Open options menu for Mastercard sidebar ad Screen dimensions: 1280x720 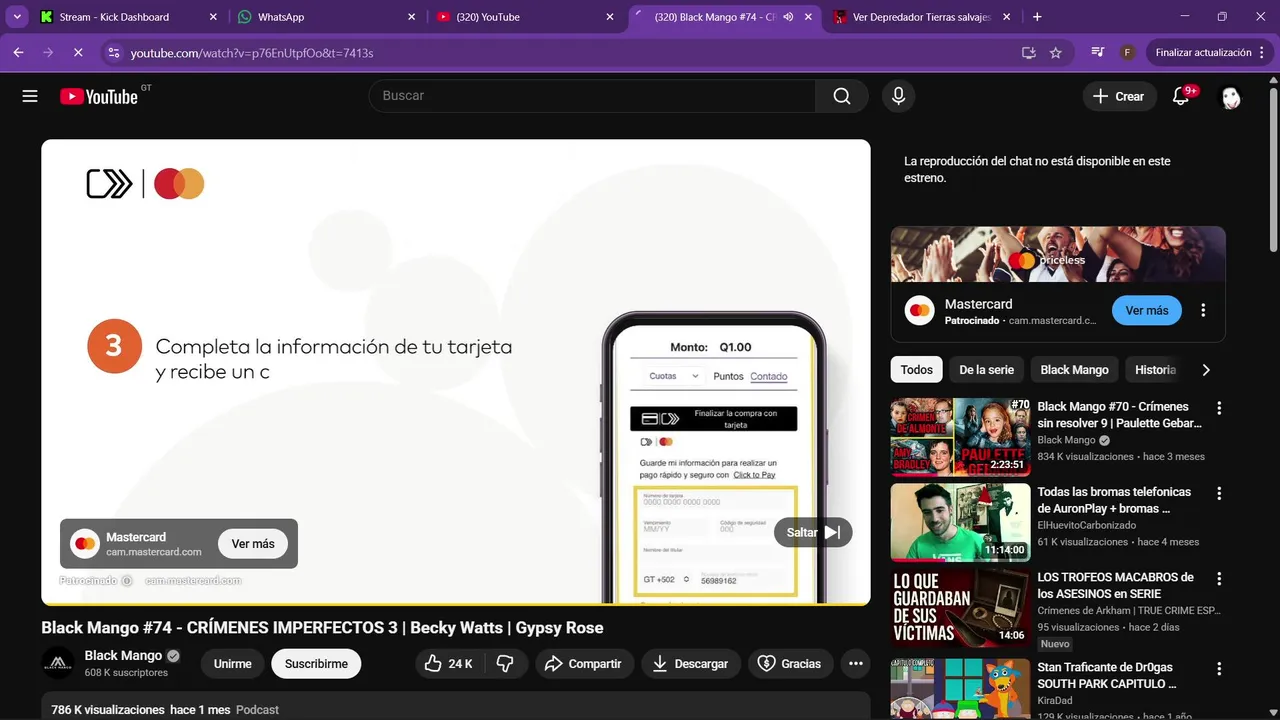[x=1203, y=311]
